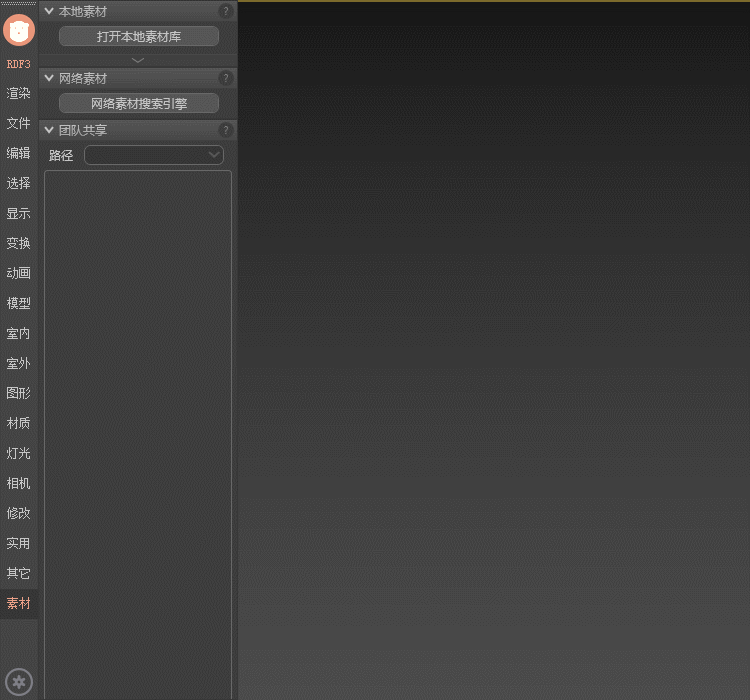Viewport: 750px width, 700px height.
Task: Switch to the 变换 tab
Action: [19, 243]
